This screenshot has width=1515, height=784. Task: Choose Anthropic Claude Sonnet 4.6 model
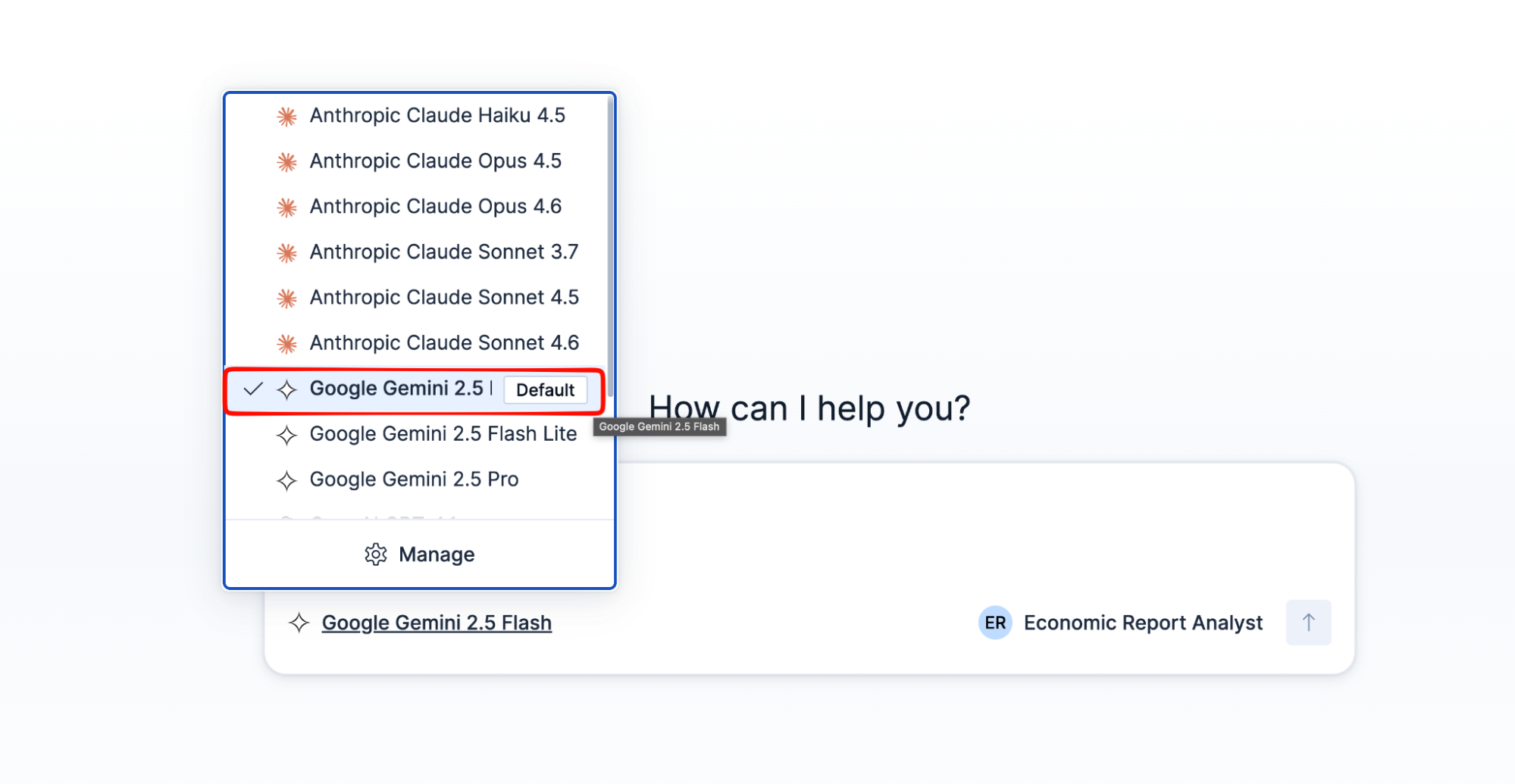[x=419, y=343]
